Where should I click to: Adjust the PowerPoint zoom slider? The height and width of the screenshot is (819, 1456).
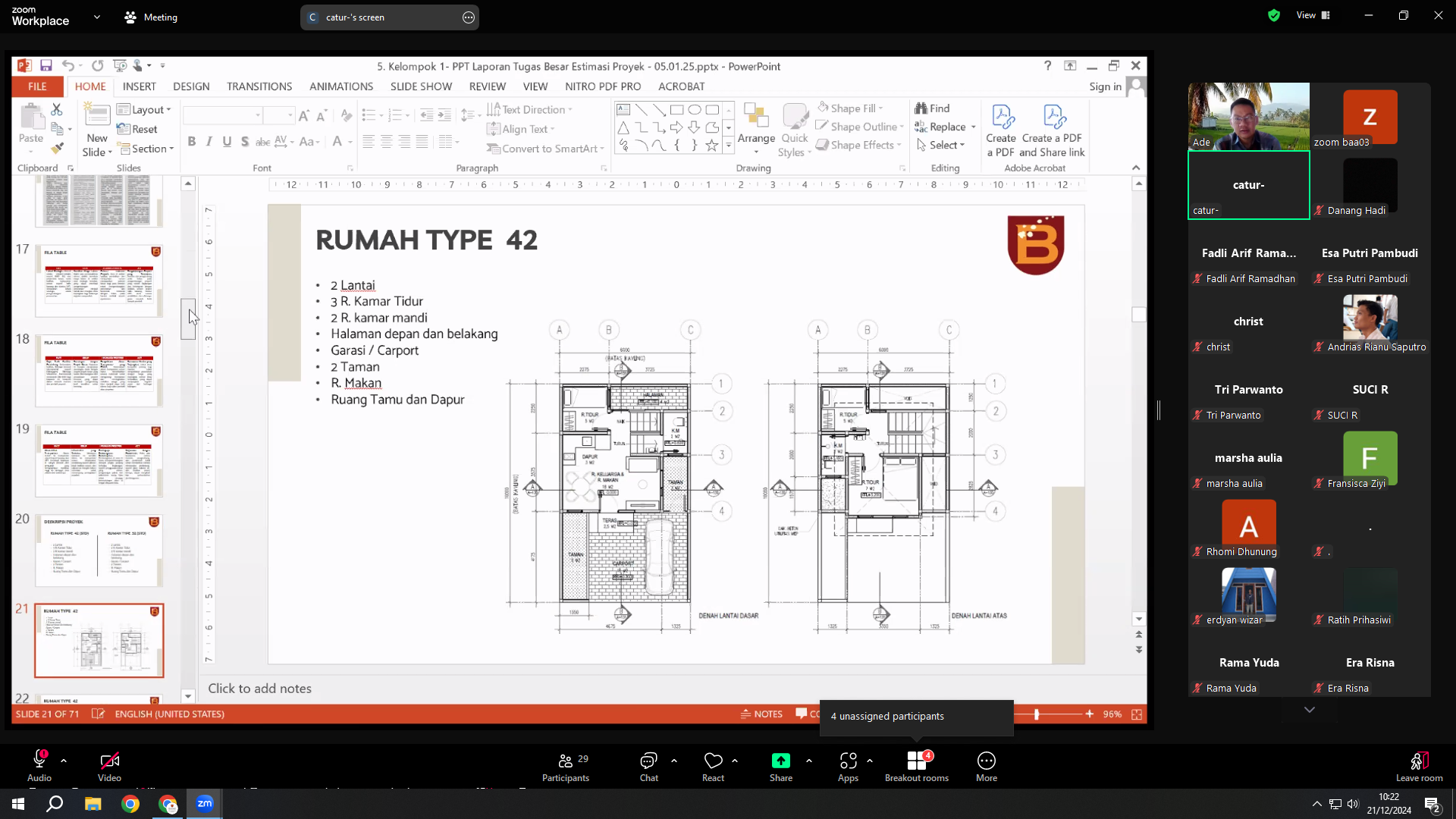point(1036,714)
